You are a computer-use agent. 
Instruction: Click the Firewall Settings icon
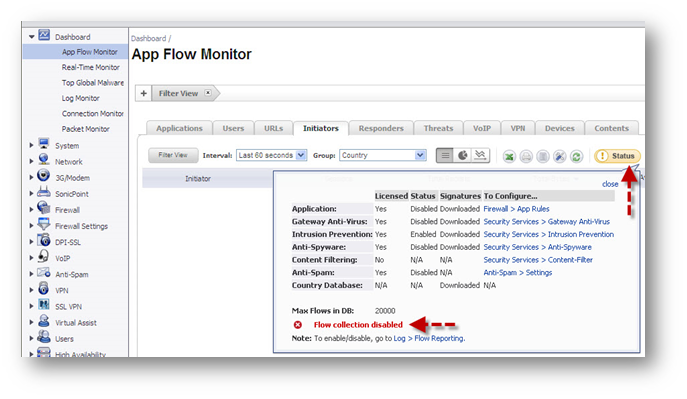coord(43,224)
